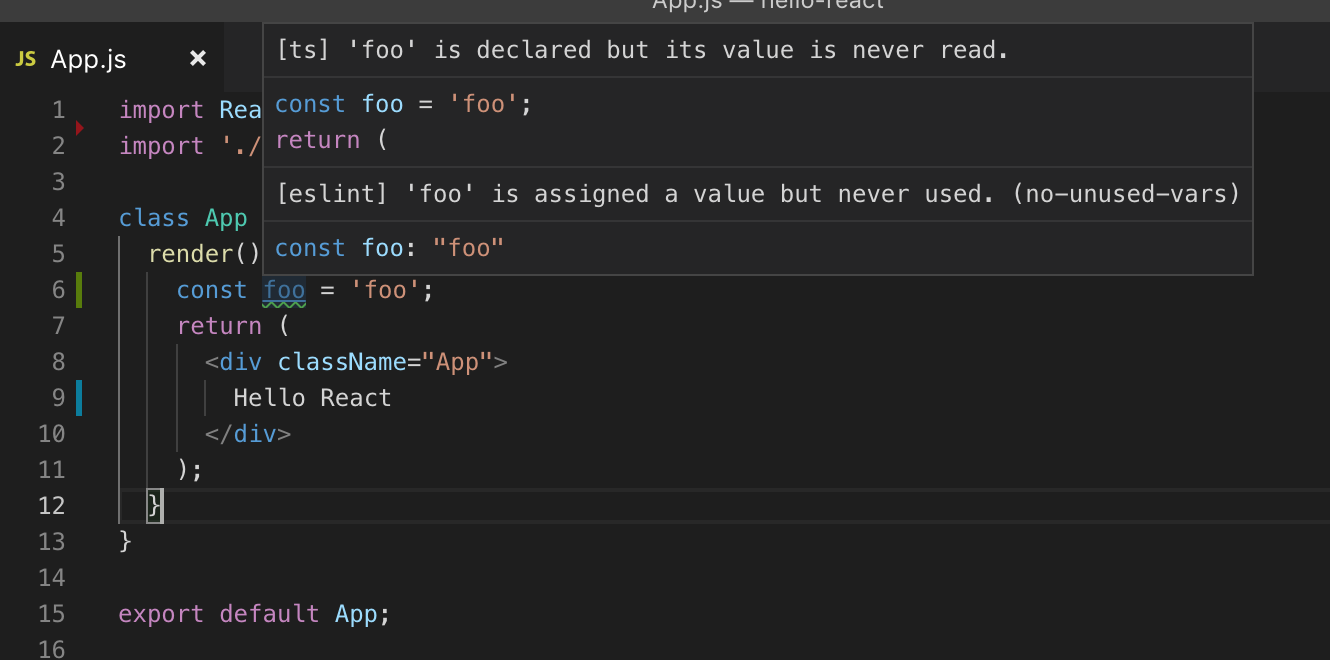The image size is (1330, 660).
Task: Click the closing brace on line 12
Action: tap(154, 505)
